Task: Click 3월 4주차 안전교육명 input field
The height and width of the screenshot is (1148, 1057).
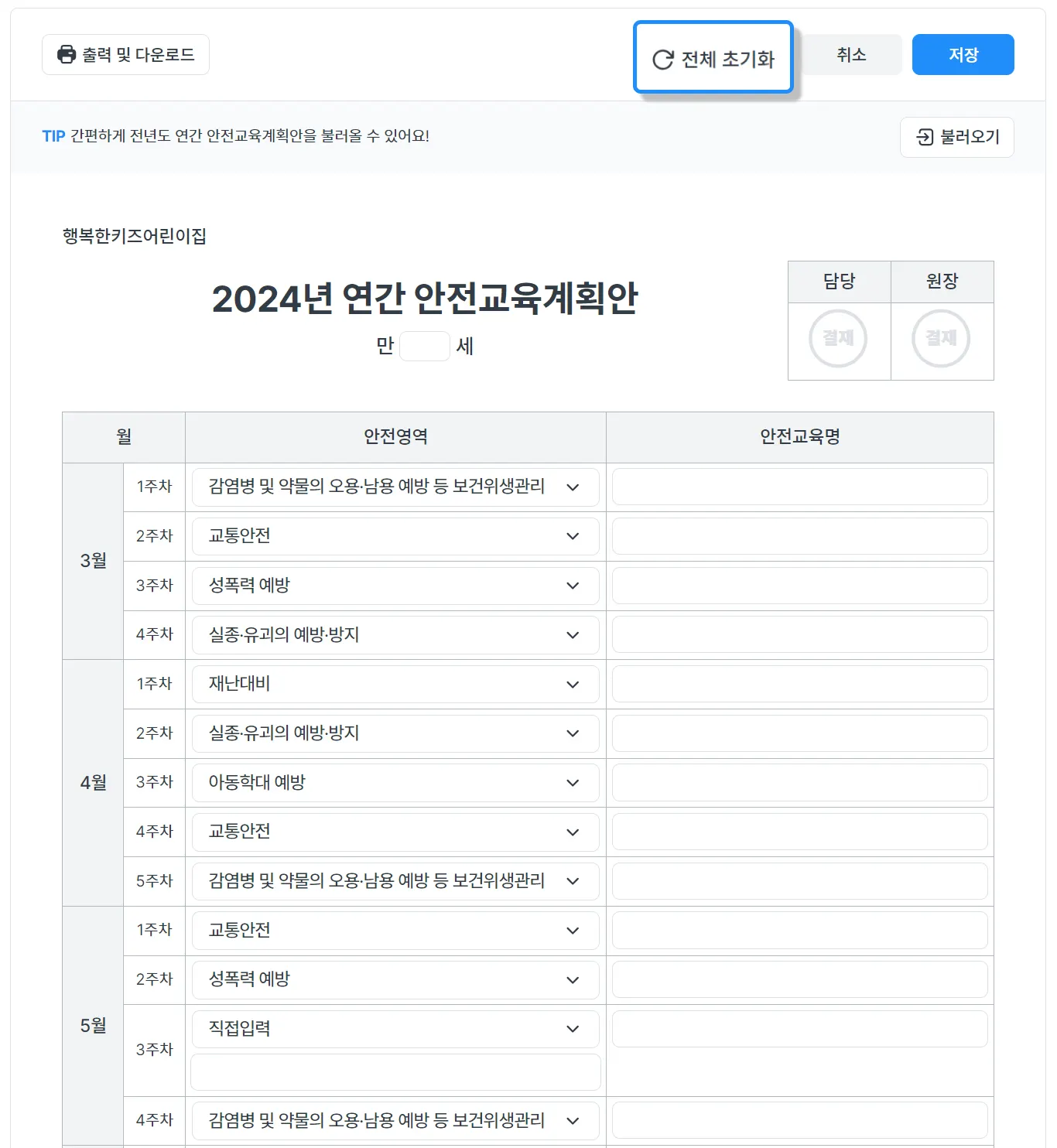Action: coord(800,635)
